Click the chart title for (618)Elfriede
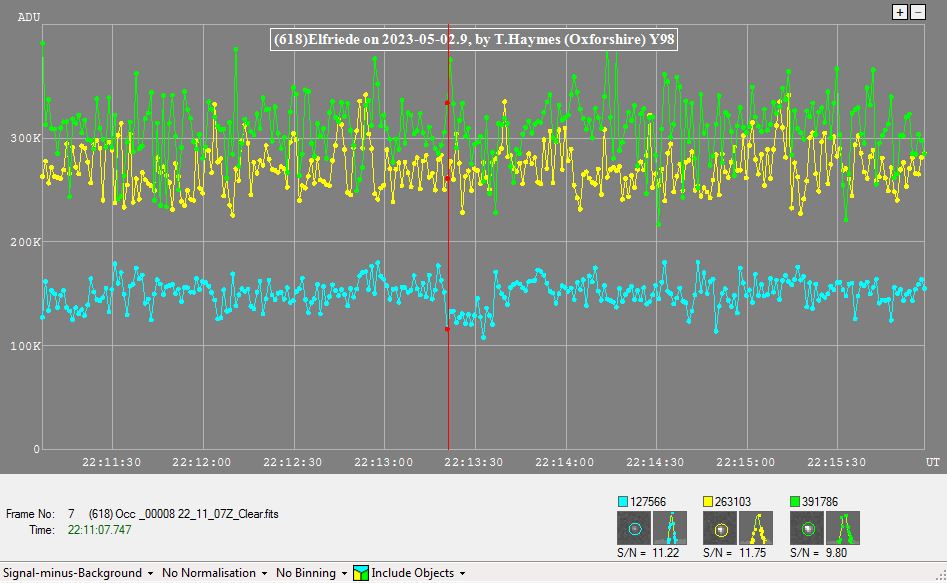Viewport: 947px width, 583px height. point(481,39)
